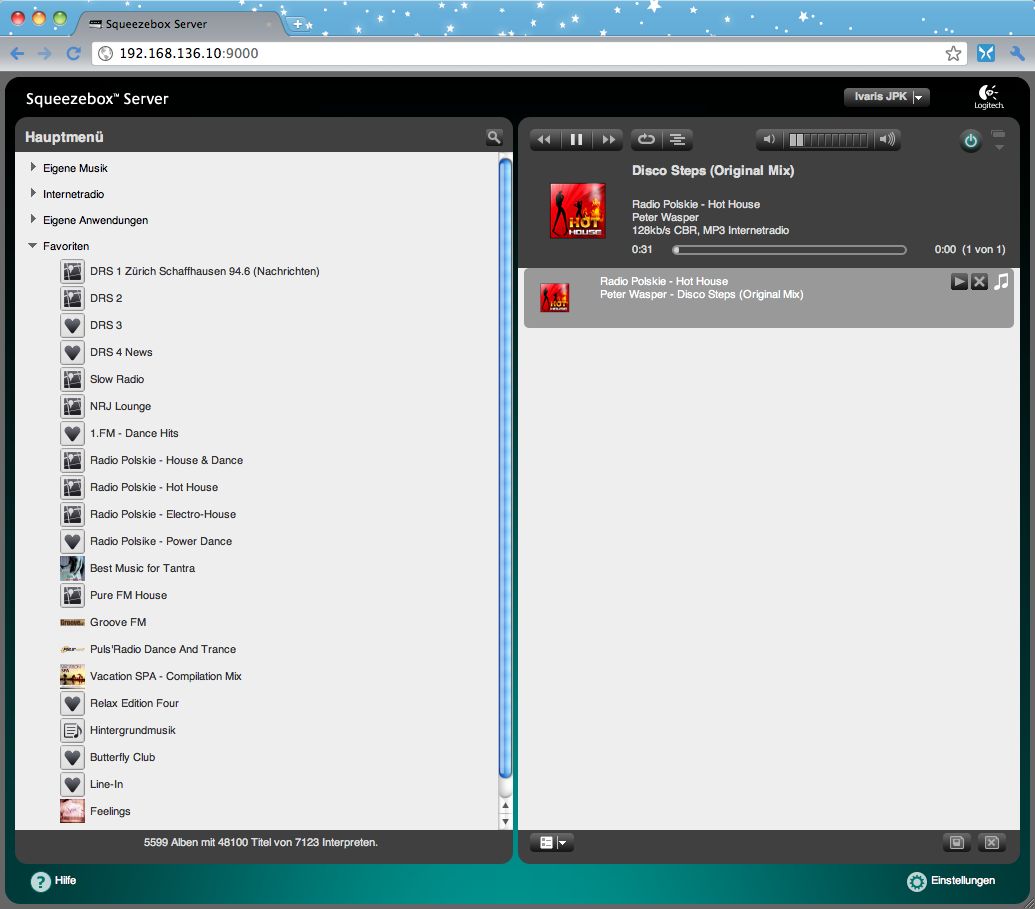Screen dimensions: 1035x909
Task: Click the NRJ Lounge station icon
Action: coord(73,407)
